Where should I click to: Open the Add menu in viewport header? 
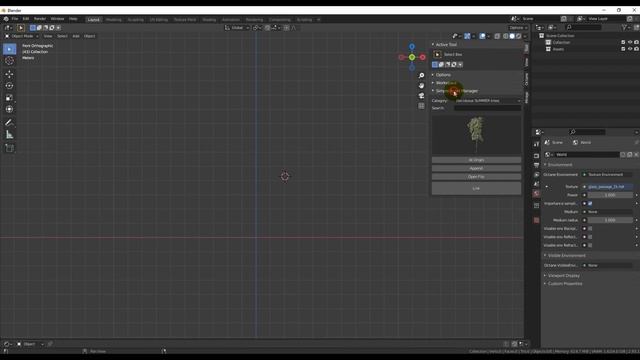point(76,36)
